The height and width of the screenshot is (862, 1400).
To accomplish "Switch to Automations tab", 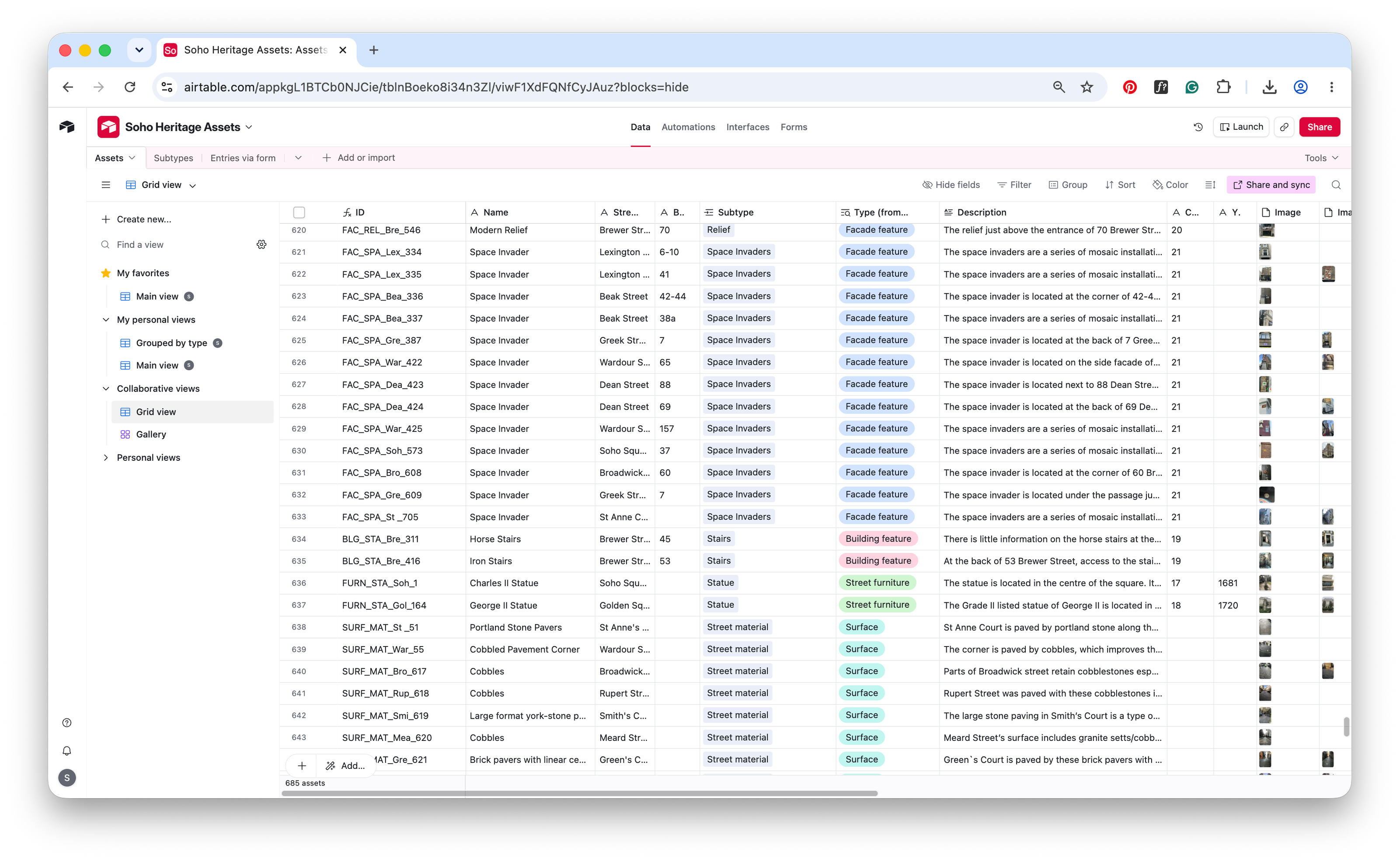I will click(x=688, y=127).
